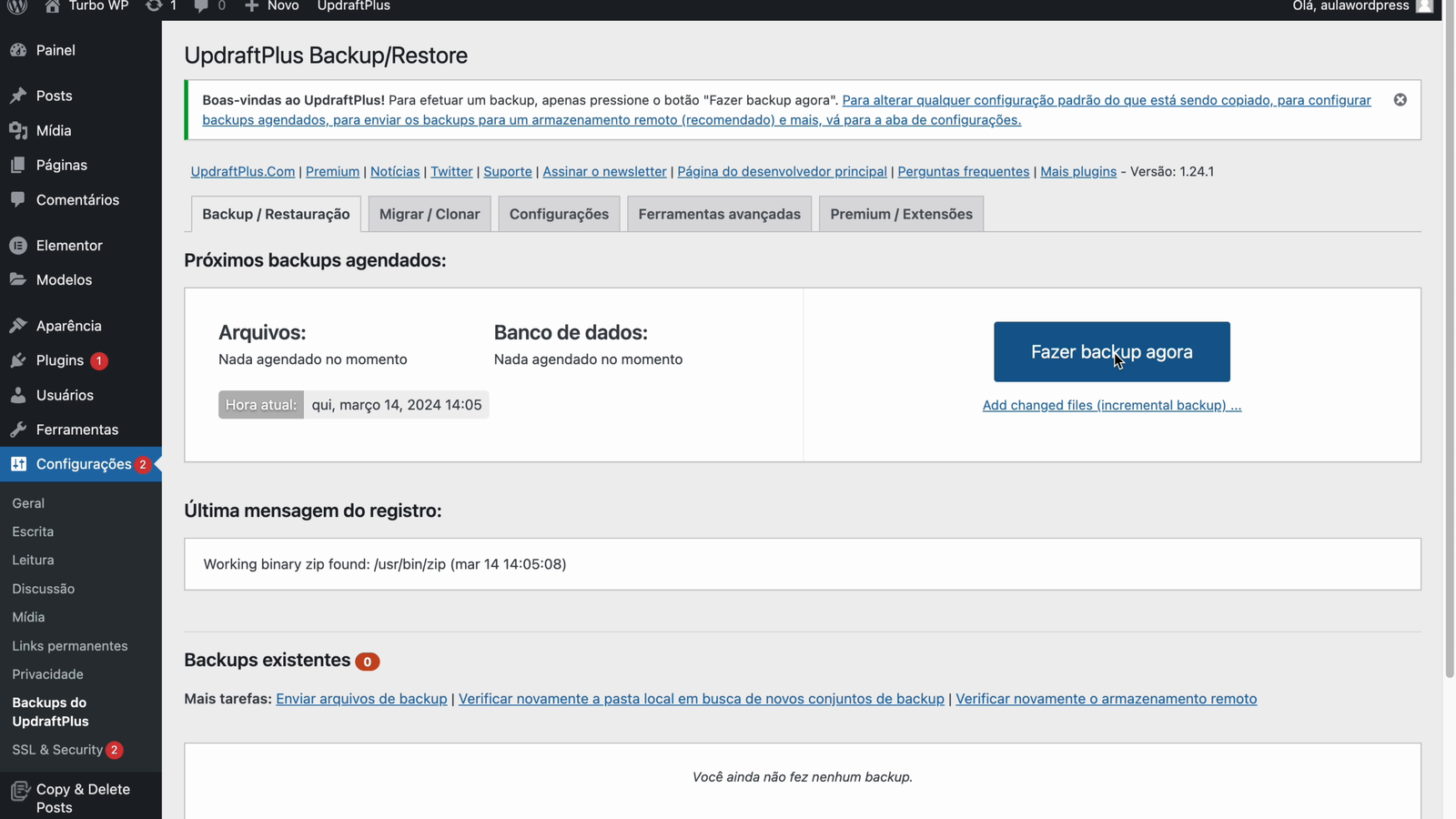1456x819 pixels.
Task: Click Verificar novamente o armazenamento remoto link
Action: pyautogui.click(x=1106, y=699)
